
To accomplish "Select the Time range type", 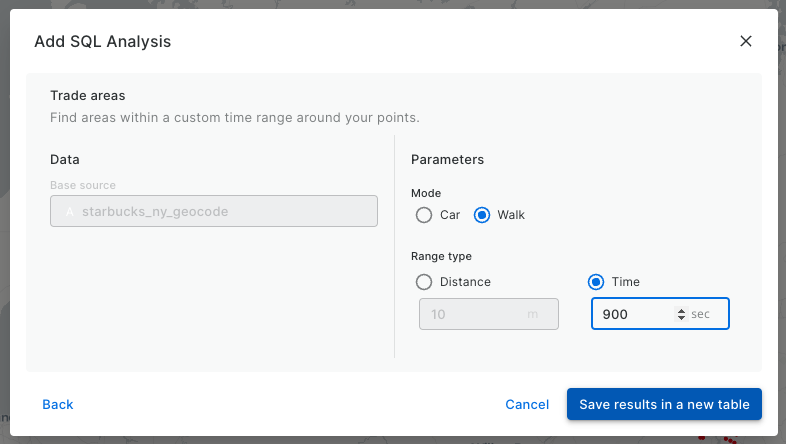I will [597, 282].
